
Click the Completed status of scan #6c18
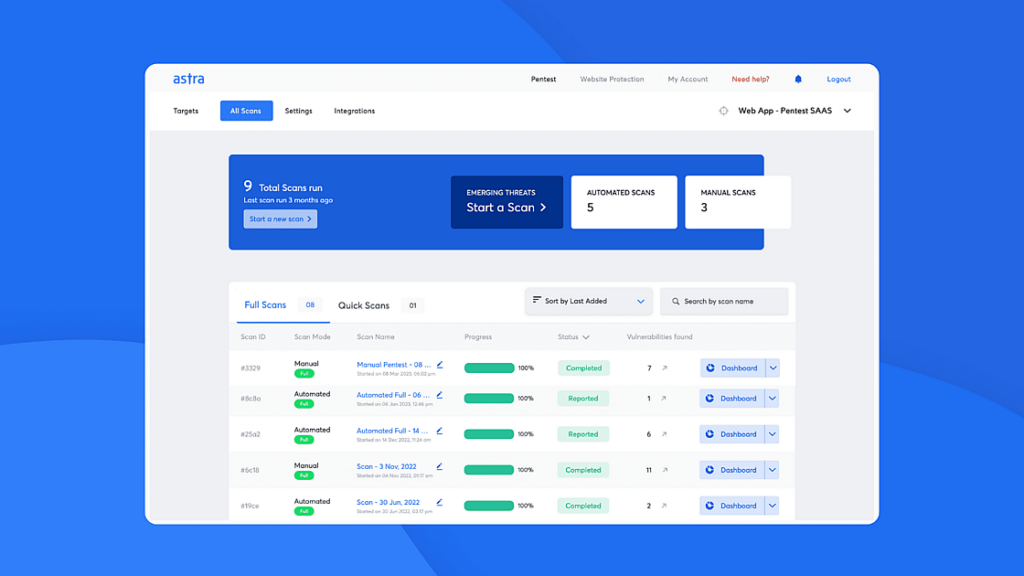583,470
